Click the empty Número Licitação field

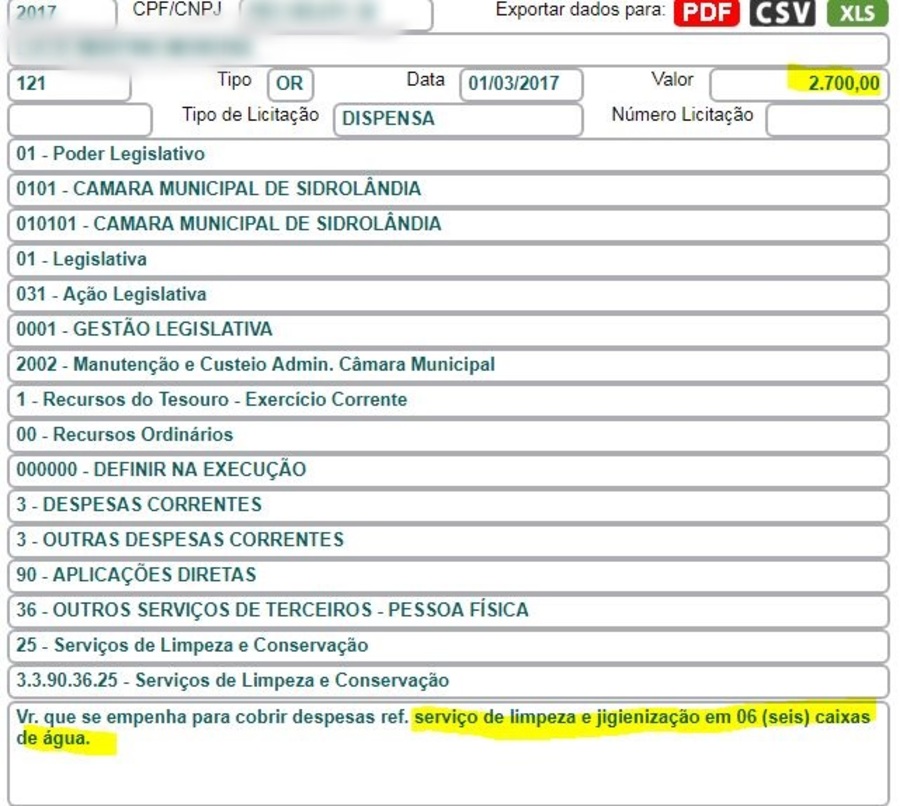826,119
